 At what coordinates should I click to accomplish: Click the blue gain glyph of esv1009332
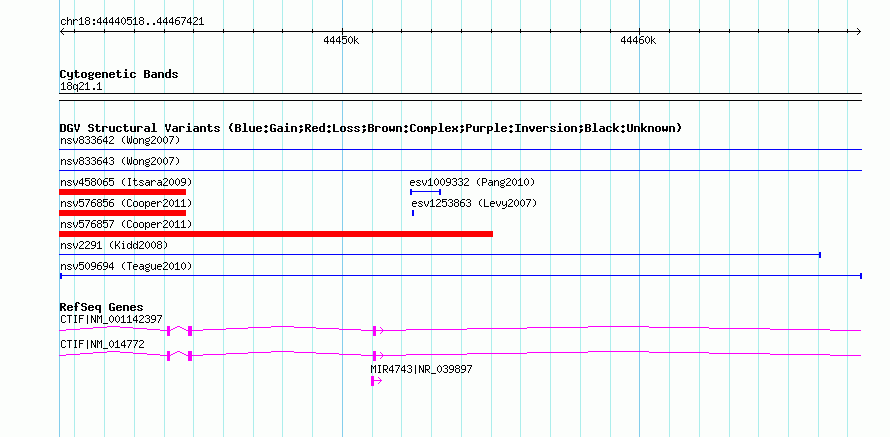click(425, 192)
